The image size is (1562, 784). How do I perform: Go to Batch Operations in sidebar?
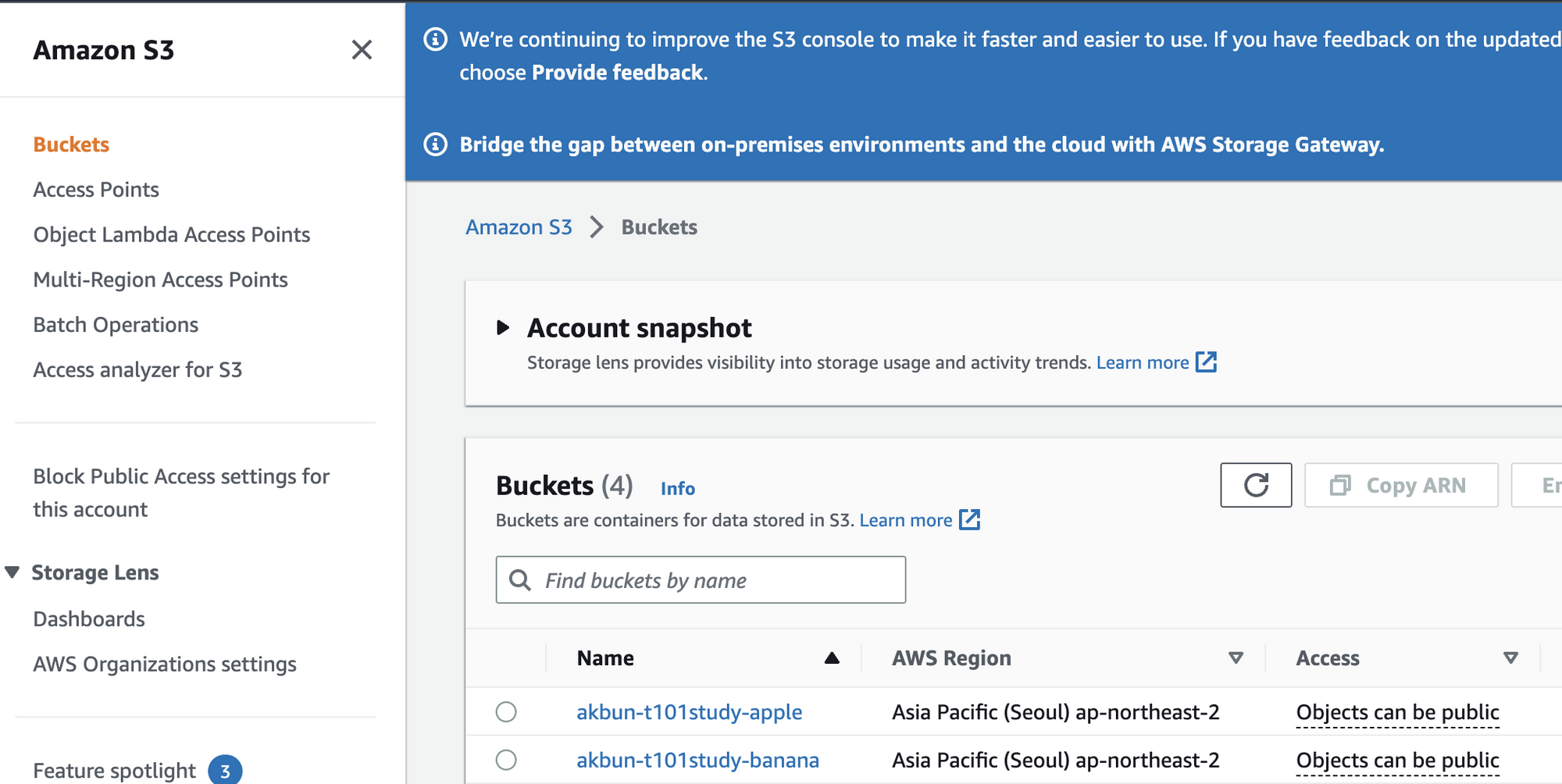click(116, 325)
